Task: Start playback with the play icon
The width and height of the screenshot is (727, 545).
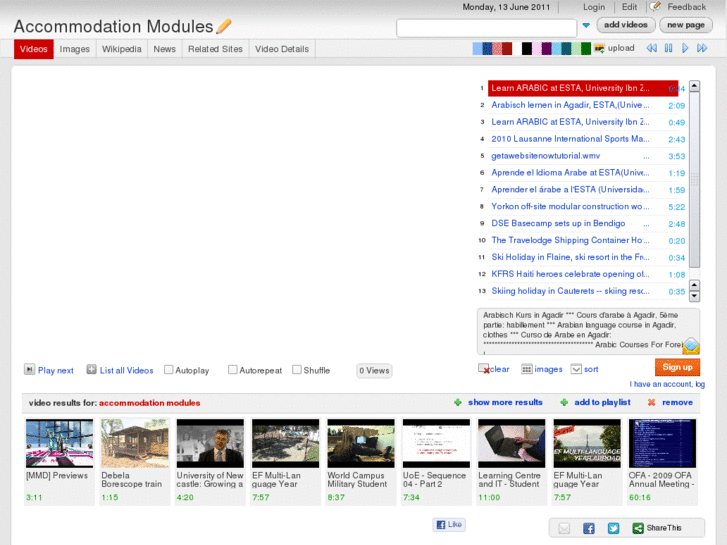Action: [685, 48]
